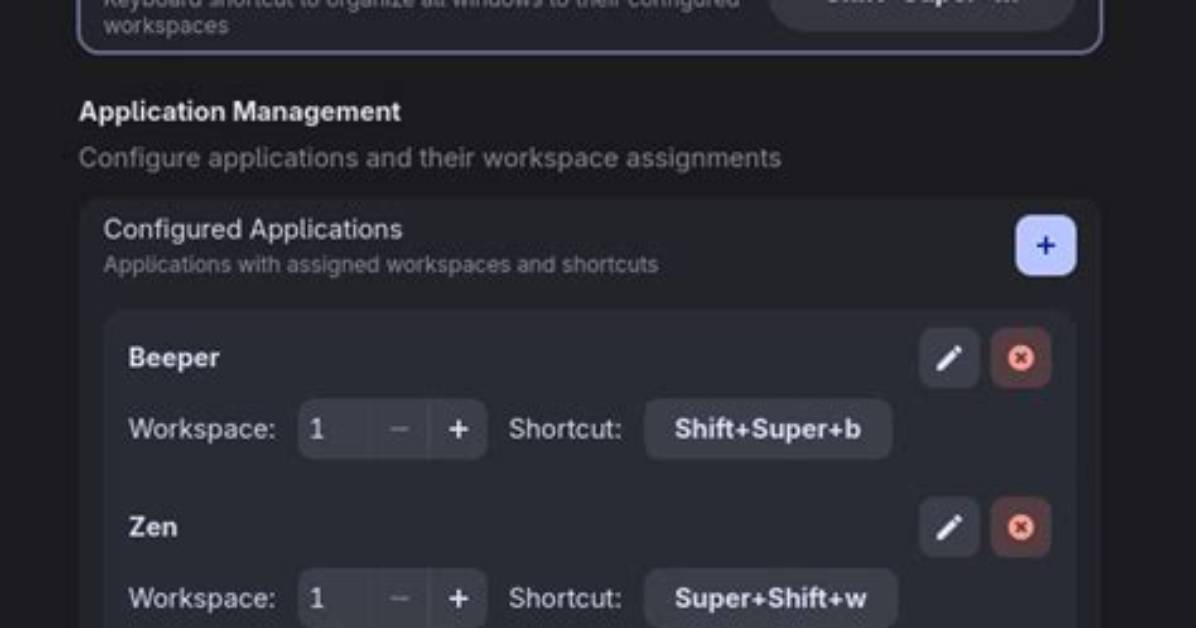The width and height of the screenshot is (1196, 628).
Task: Increase Beeper workspace number
Action: coord(458,429)
